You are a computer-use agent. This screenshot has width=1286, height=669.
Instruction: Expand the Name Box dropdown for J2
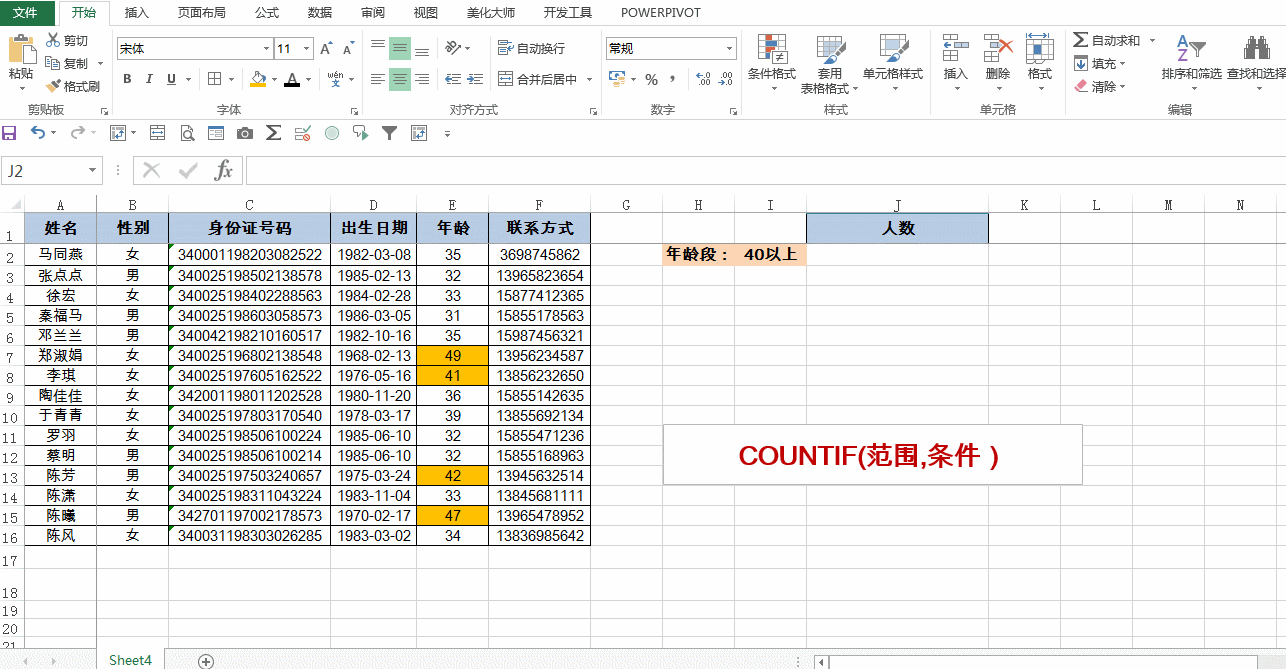coord(93,171)
